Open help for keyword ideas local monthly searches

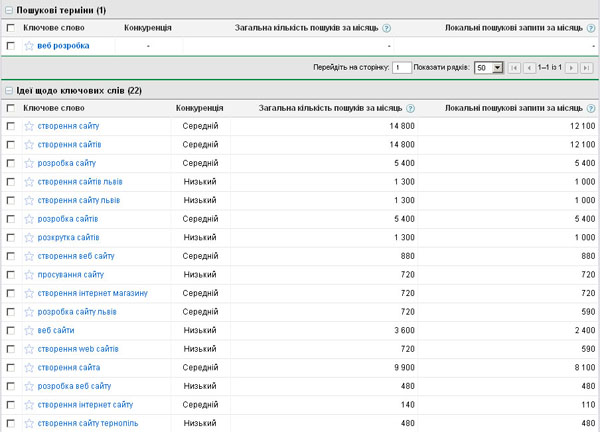[x=591, y=109]
